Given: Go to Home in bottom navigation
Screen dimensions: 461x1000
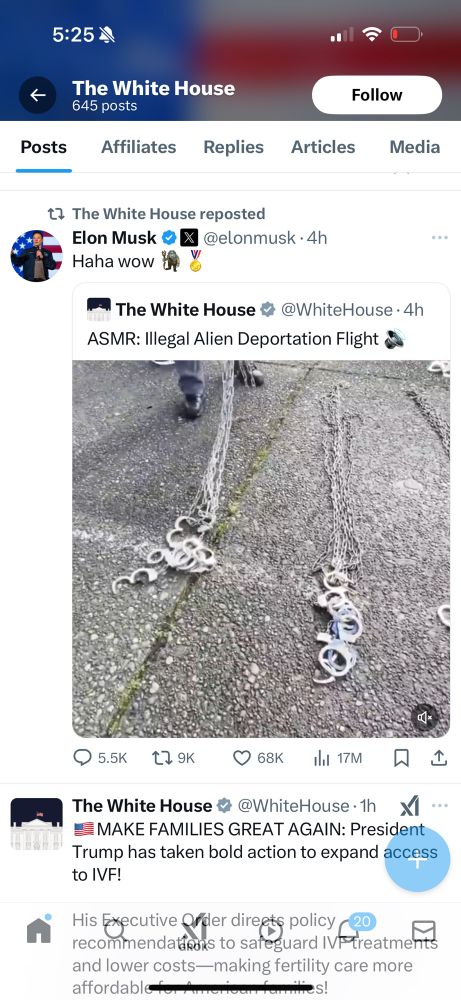Looking at the screenshot, I should (x=39, y=929).
